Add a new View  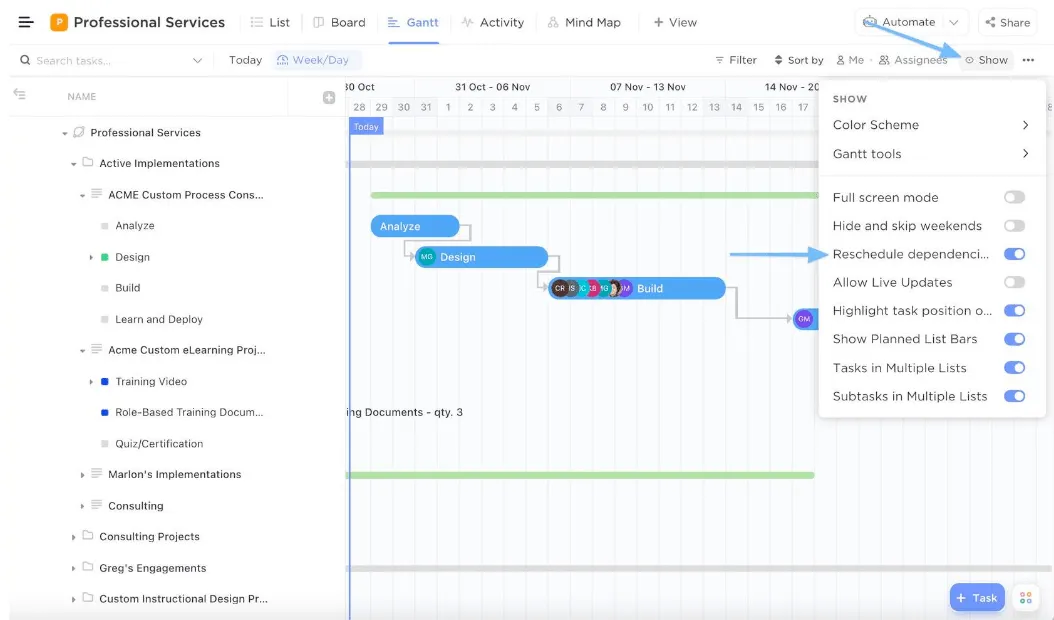tap(676, 22)
